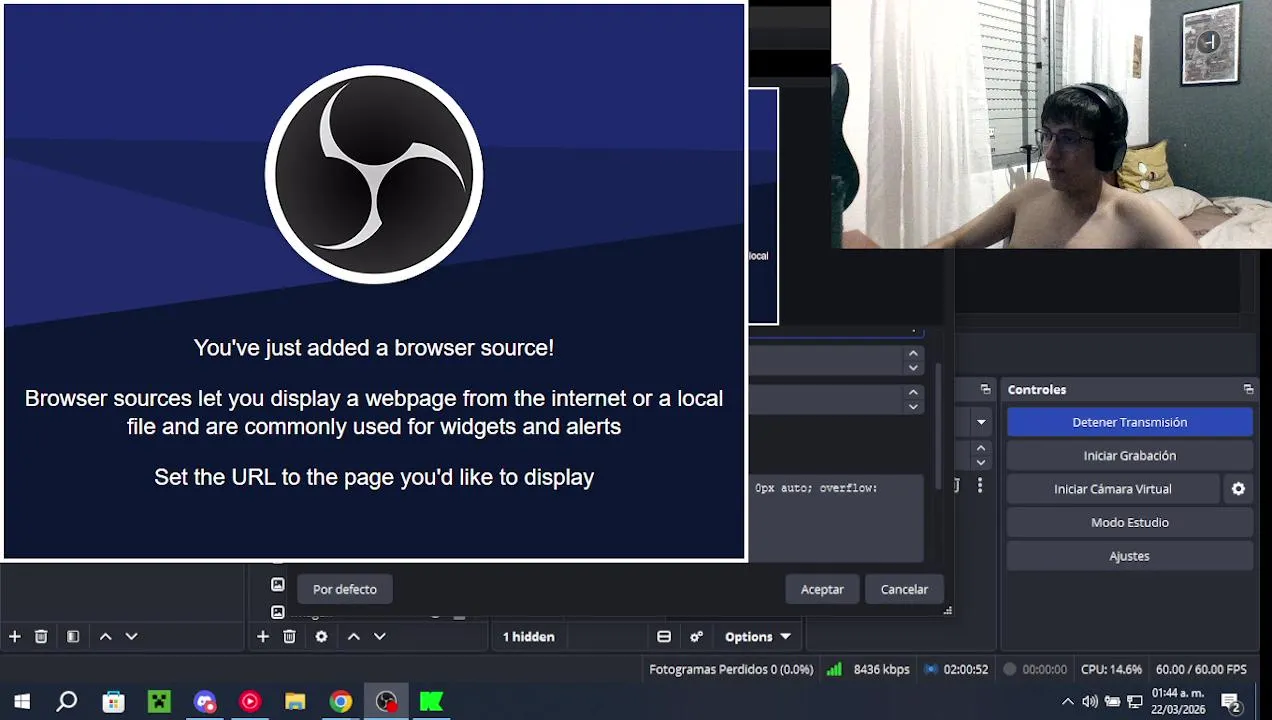Open source properties gear icon
The image size is (1272, 720).
click(321, 636)
